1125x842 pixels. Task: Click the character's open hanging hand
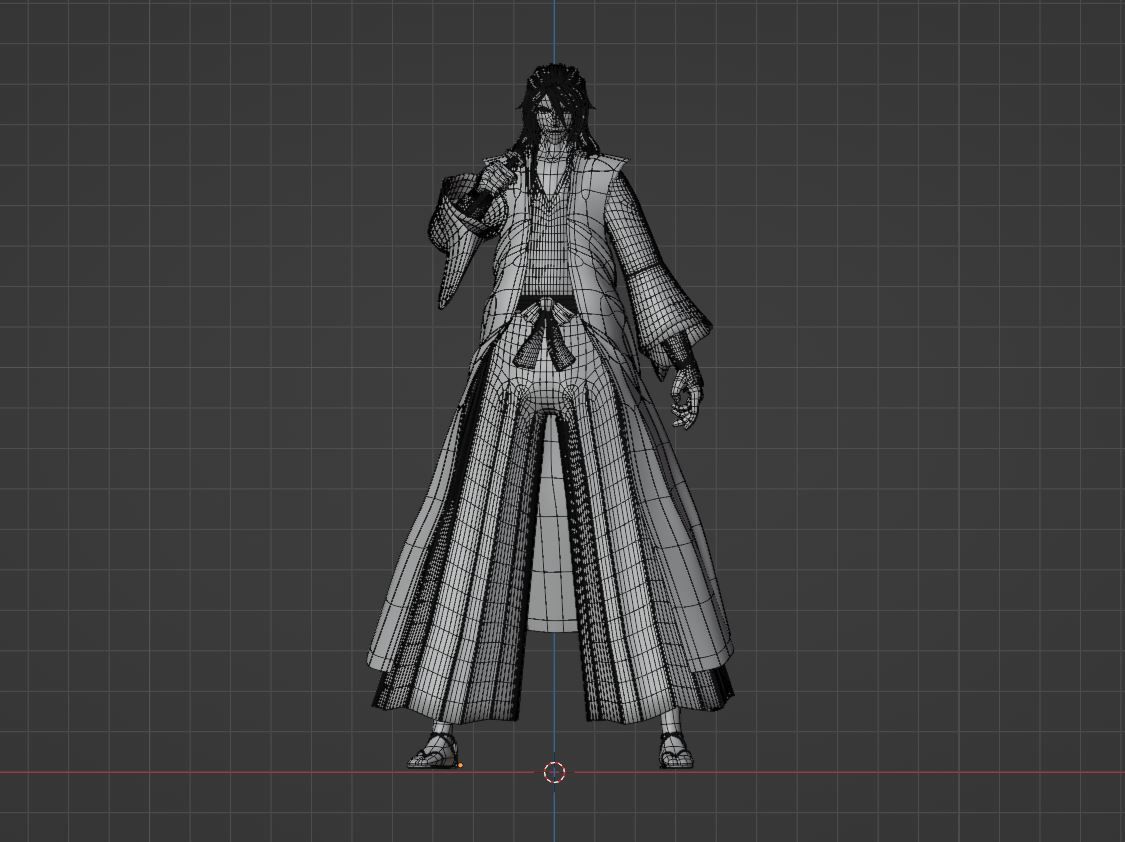(685, 398)
